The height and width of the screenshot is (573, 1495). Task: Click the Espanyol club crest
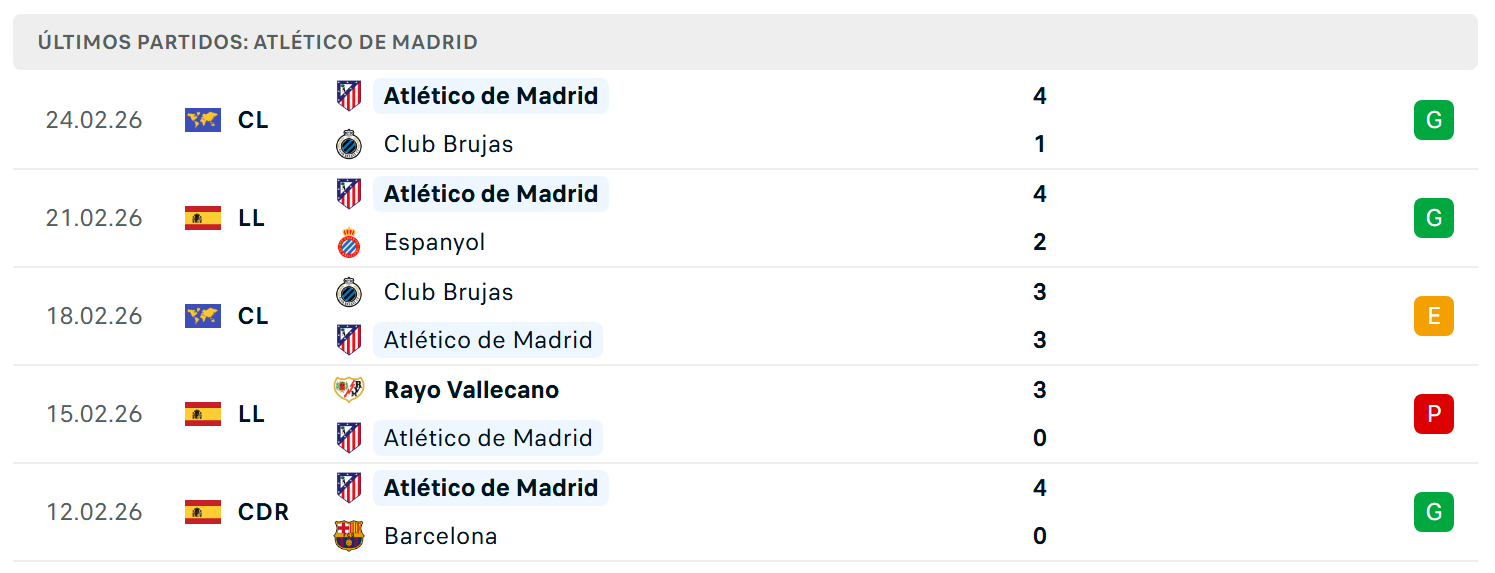click(x=349, y=242)
